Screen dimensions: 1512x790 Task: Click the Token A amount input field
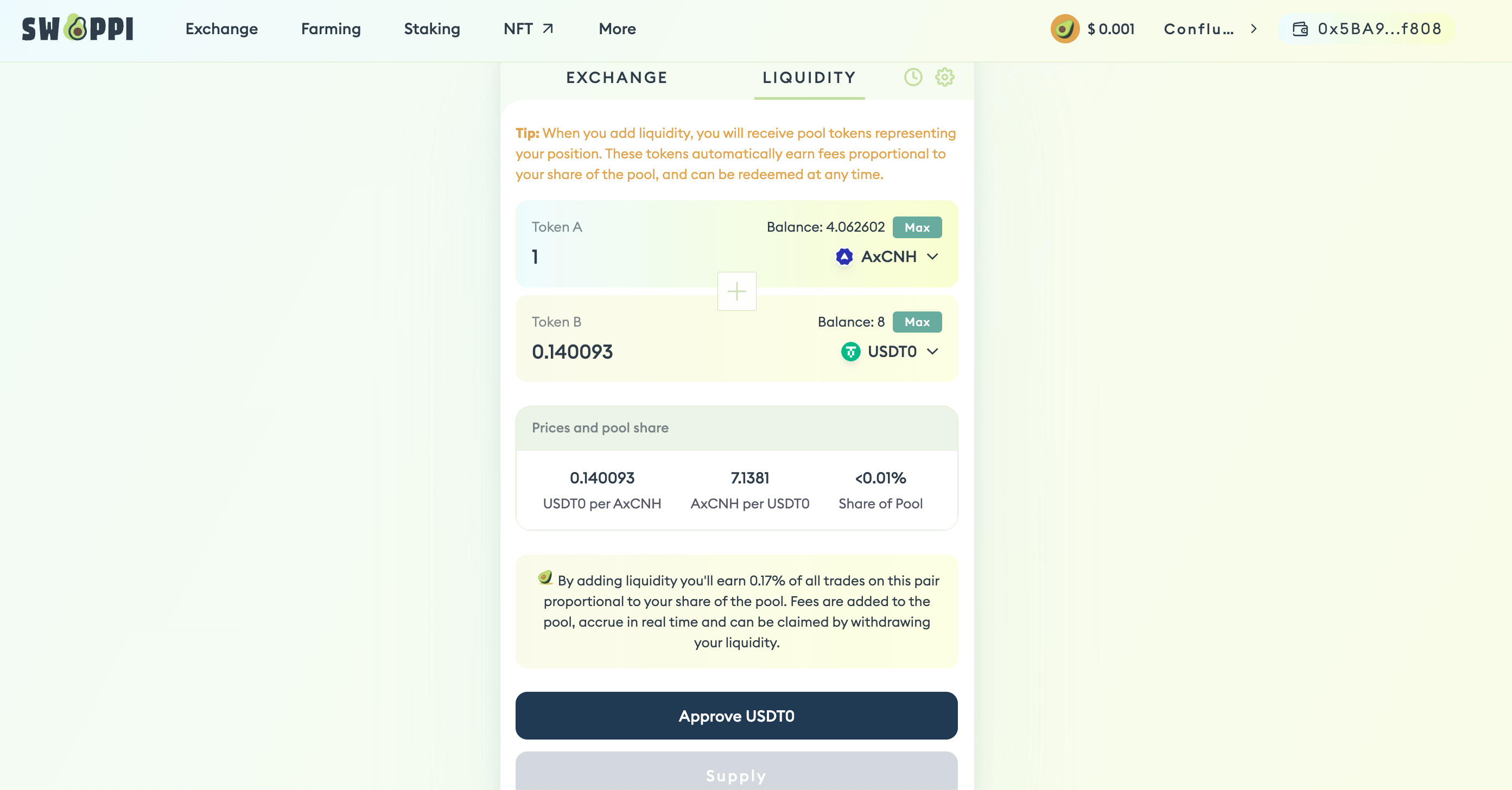pyautogui.click(x=646, y=257)
